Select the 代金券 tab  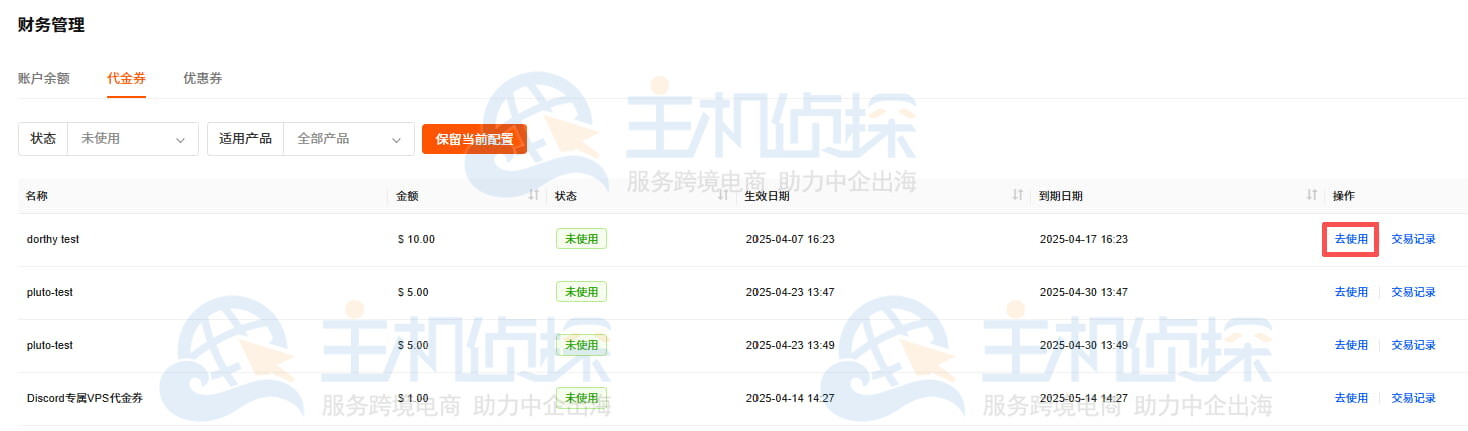pos(126,78)
